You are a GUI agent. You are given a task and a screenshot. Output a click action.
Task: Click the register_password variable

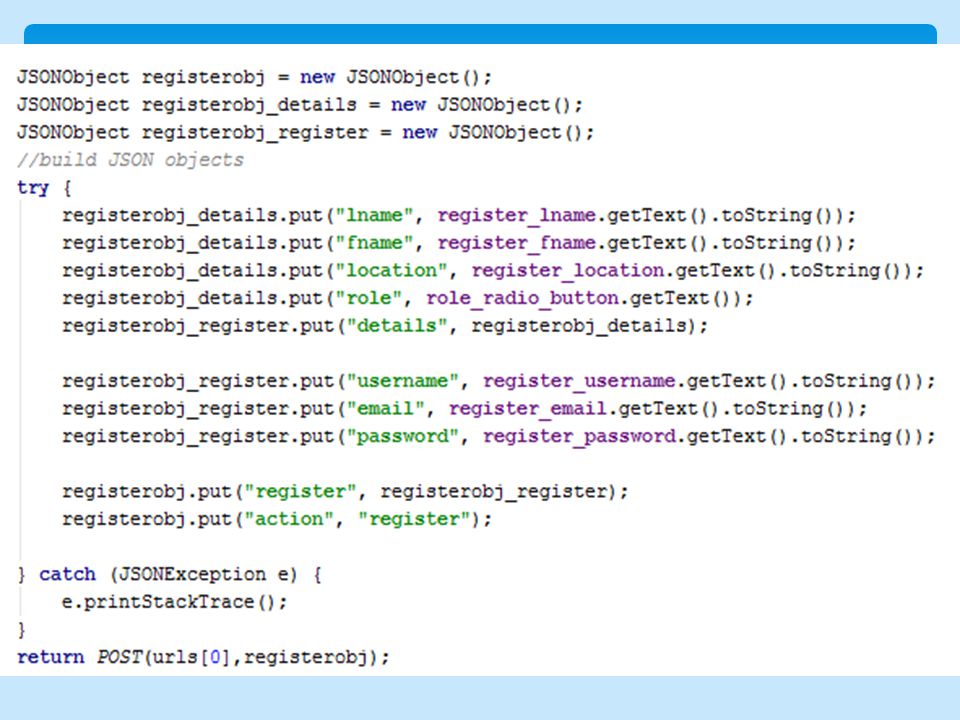[579, 437]
